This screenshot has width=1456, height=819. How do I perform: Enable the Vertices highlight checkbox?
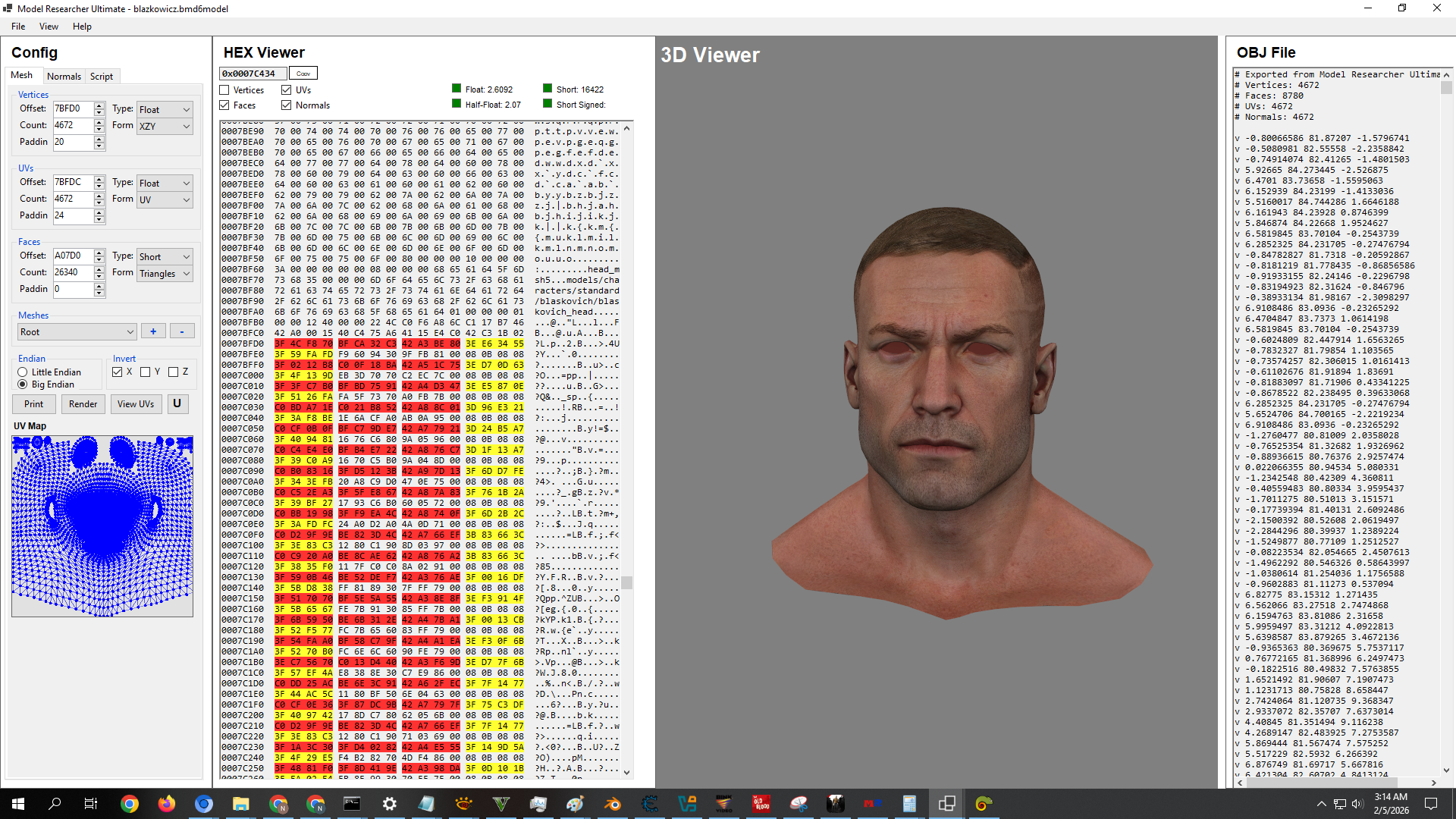click(x=224, y=89)
